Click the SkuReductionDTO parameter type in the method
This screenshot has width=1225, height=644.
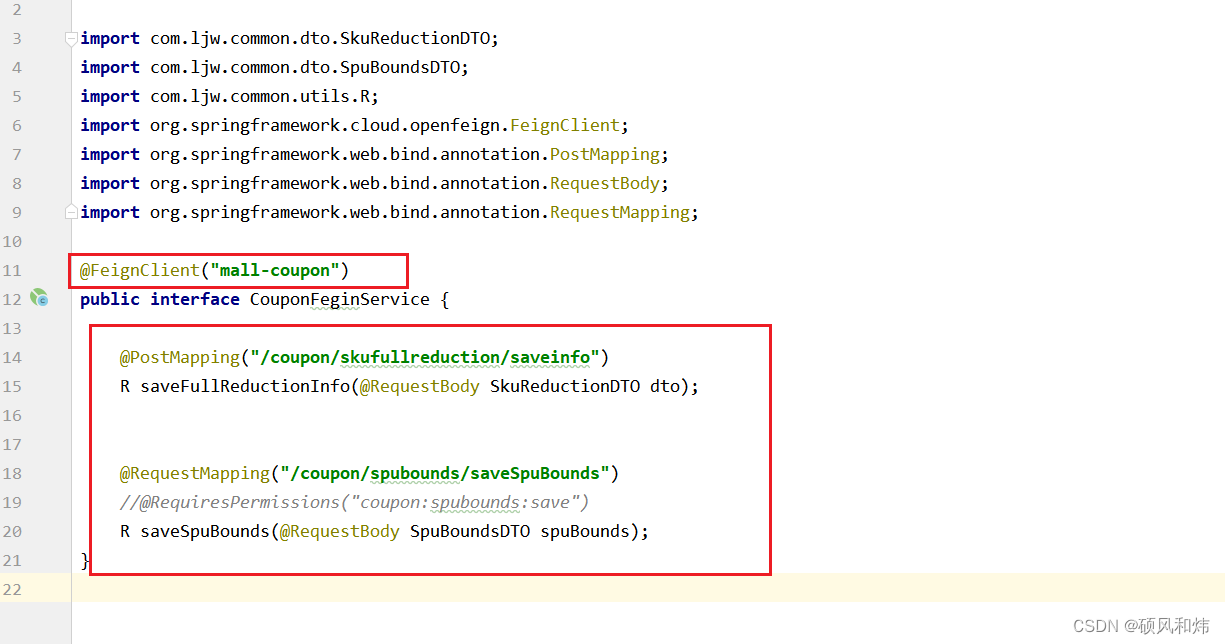point(565,386)
